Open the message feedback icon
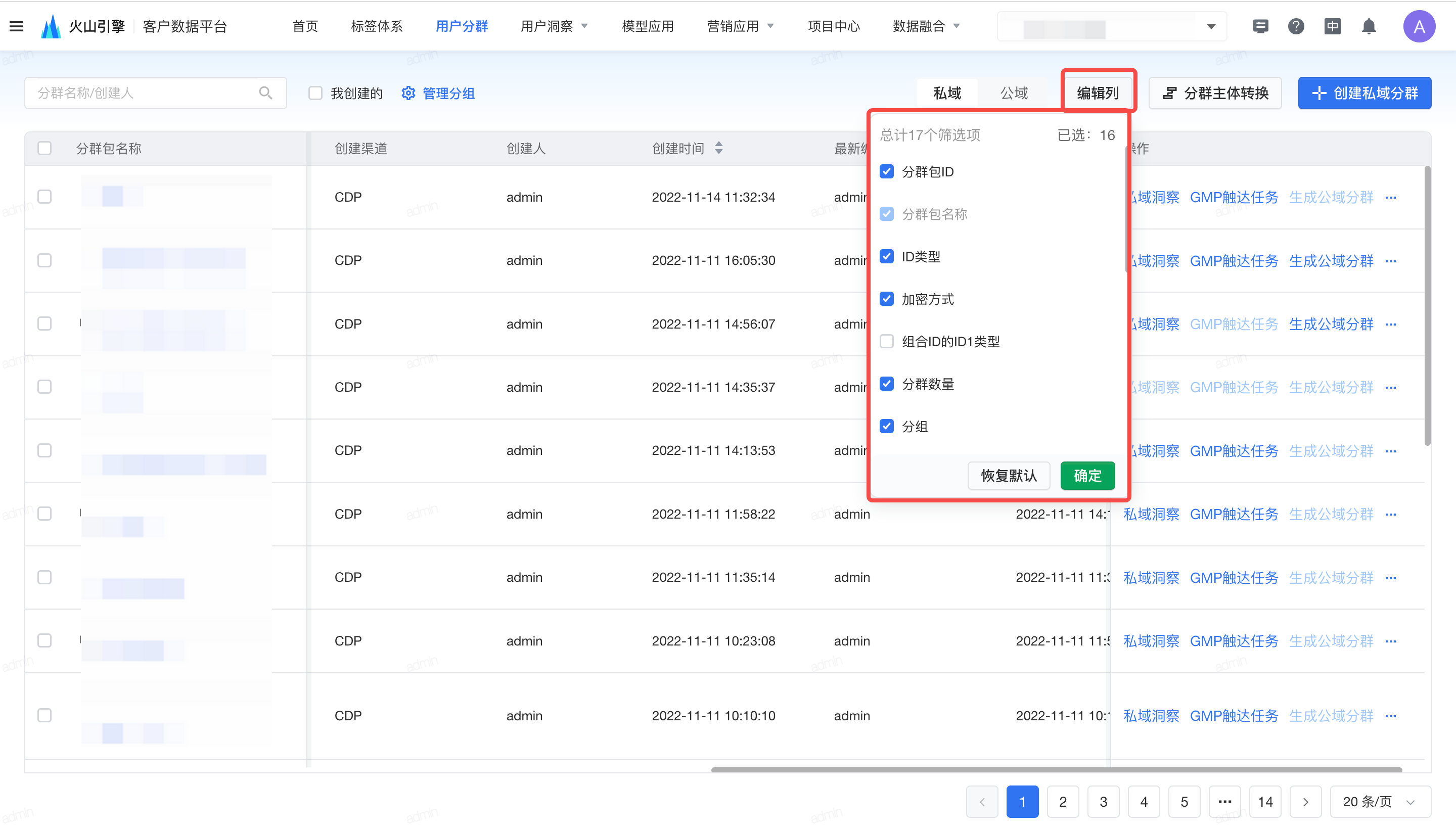The image size is (1456, 832). pos(1260,26)
